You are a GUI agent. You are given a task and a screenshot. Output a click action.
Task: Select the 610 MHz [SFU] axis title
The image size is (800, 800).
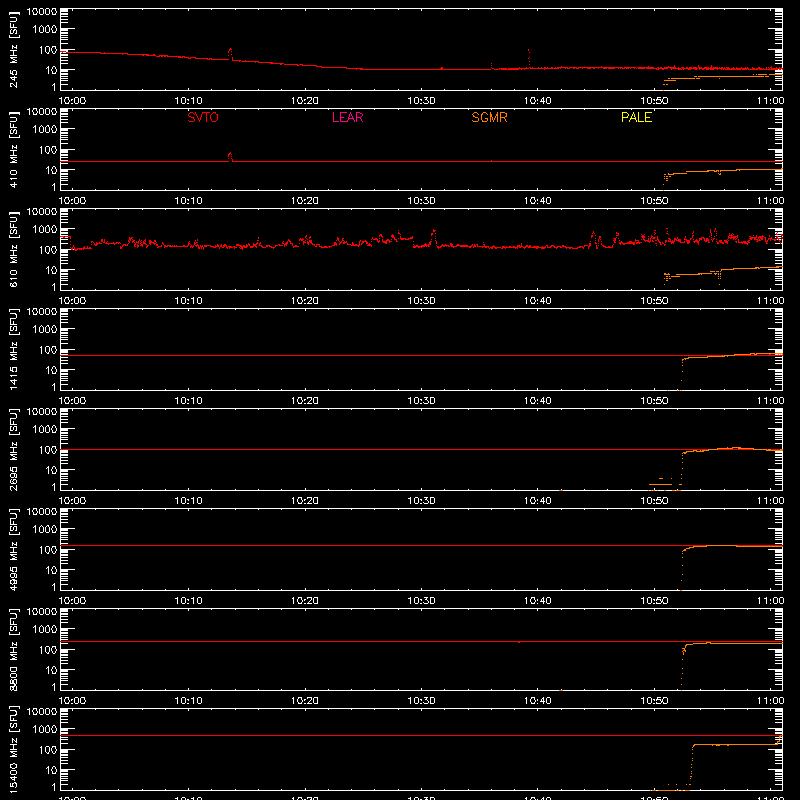[x=14, y=249]
